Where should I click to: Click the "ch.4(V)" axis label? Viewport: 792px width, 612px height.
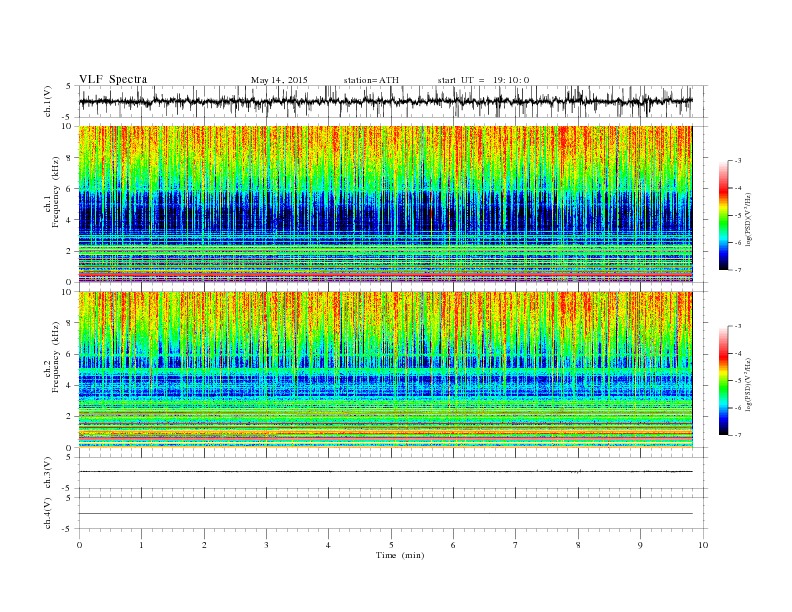click(x=48, y=513)
